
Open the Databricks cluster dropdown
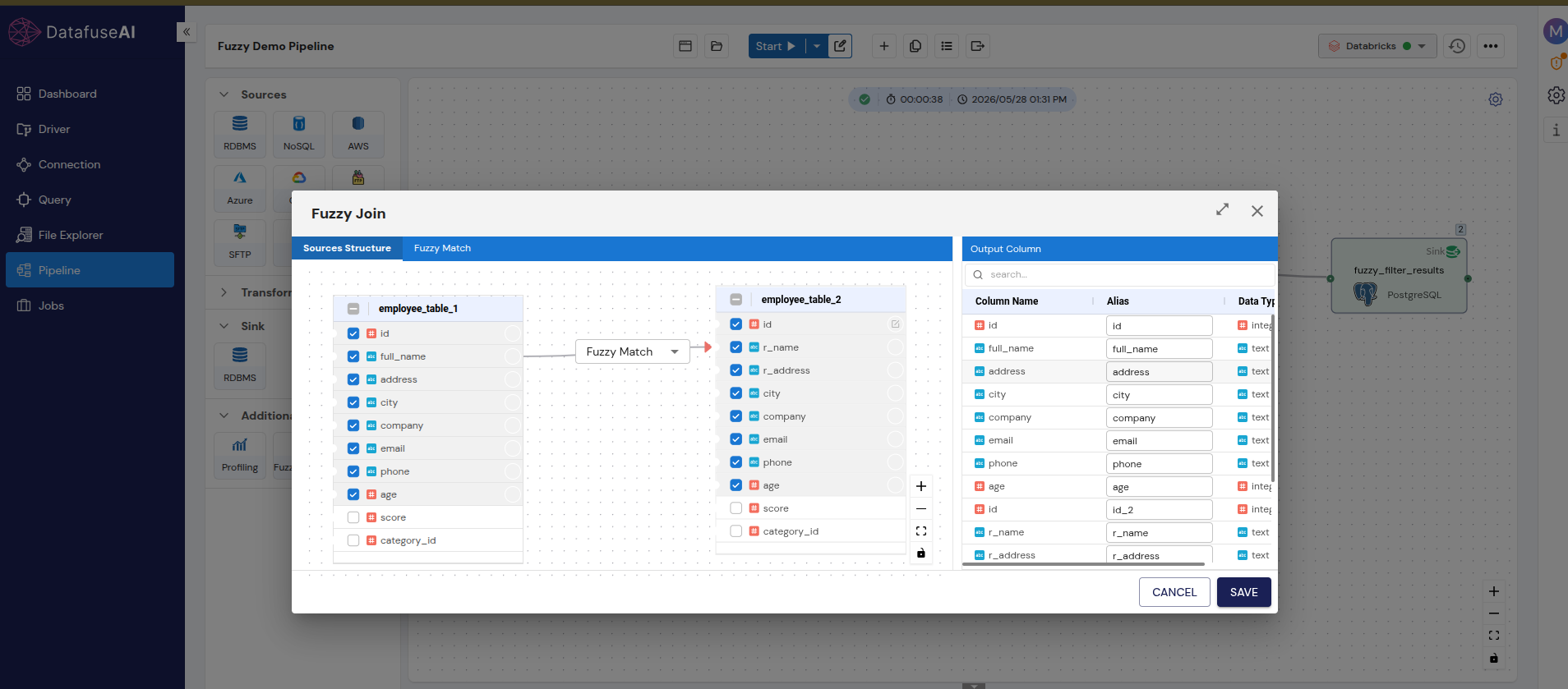1377,46
